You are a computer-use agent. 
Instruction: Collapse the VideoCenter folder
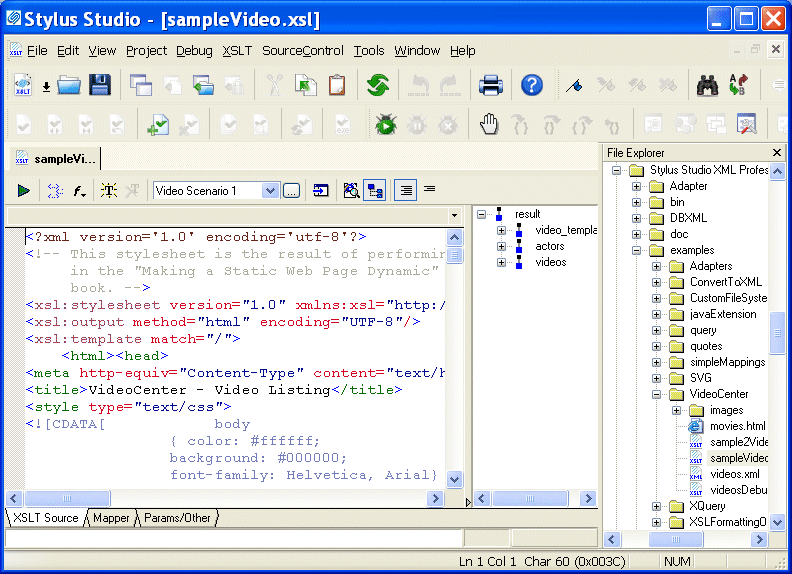[657, 394]
